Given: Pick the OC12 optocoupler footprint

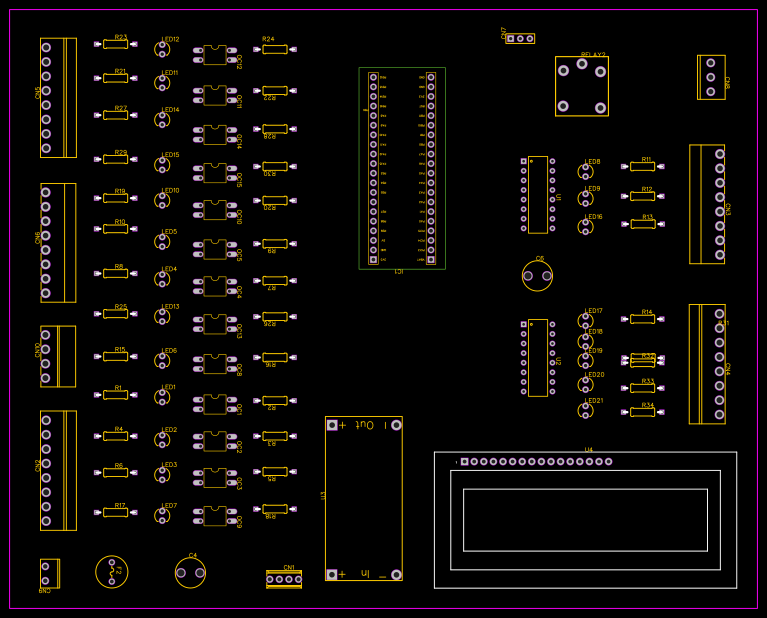Looking at the screenshot, I should pyautogui.click(x=215, y=56).
